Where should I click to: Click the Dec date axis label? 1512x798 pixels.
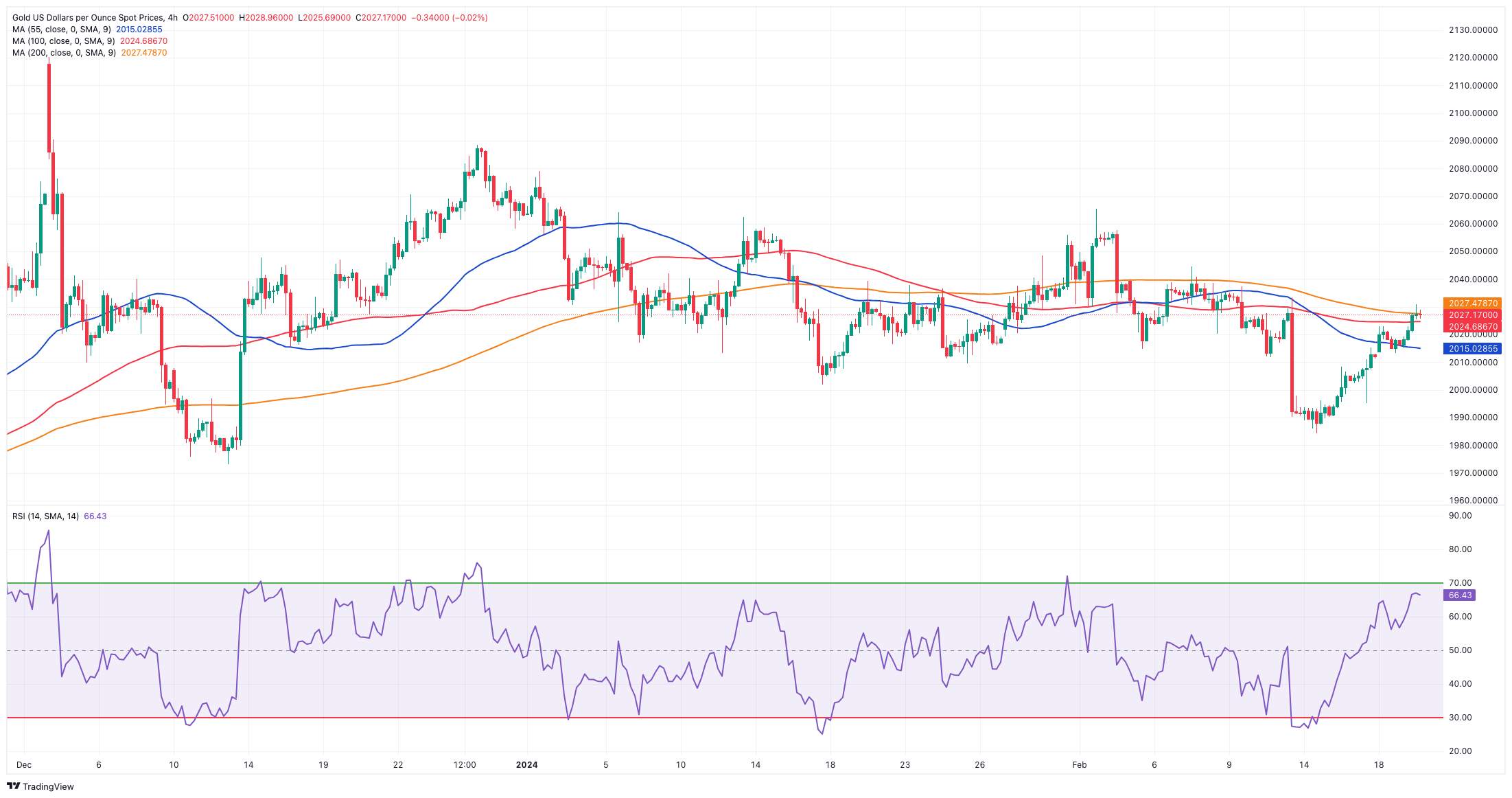click(24, 765)
